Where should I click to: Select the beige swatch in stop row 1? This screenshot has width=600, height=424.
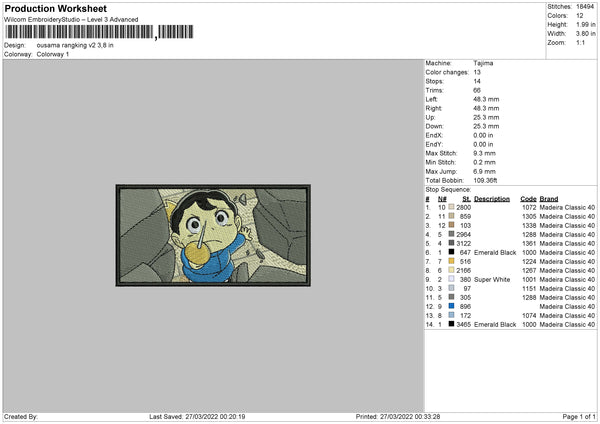[x=451, y=207]
